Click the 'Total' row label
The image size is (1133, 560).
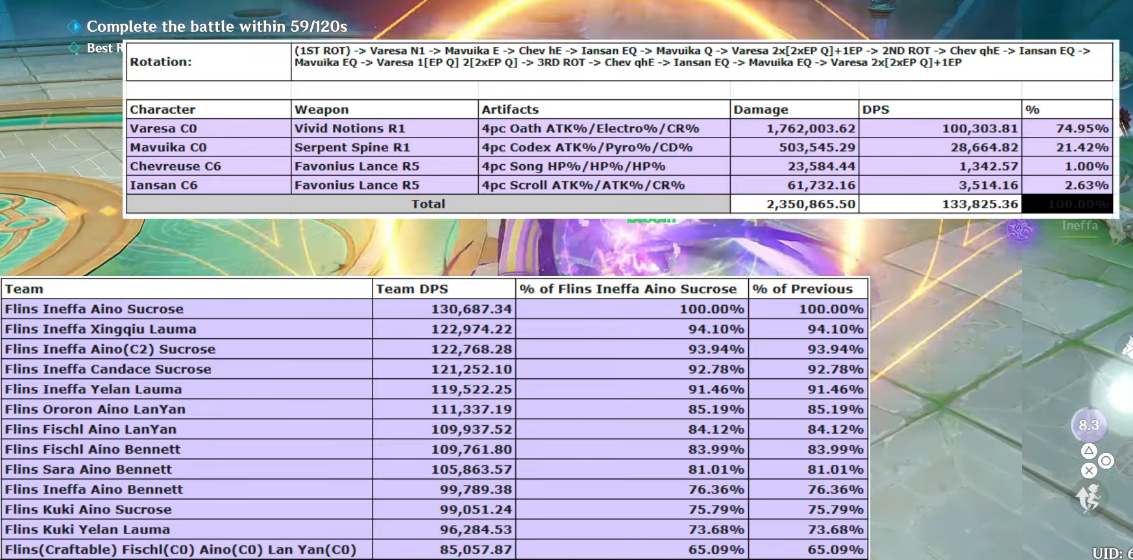[428, 204]
